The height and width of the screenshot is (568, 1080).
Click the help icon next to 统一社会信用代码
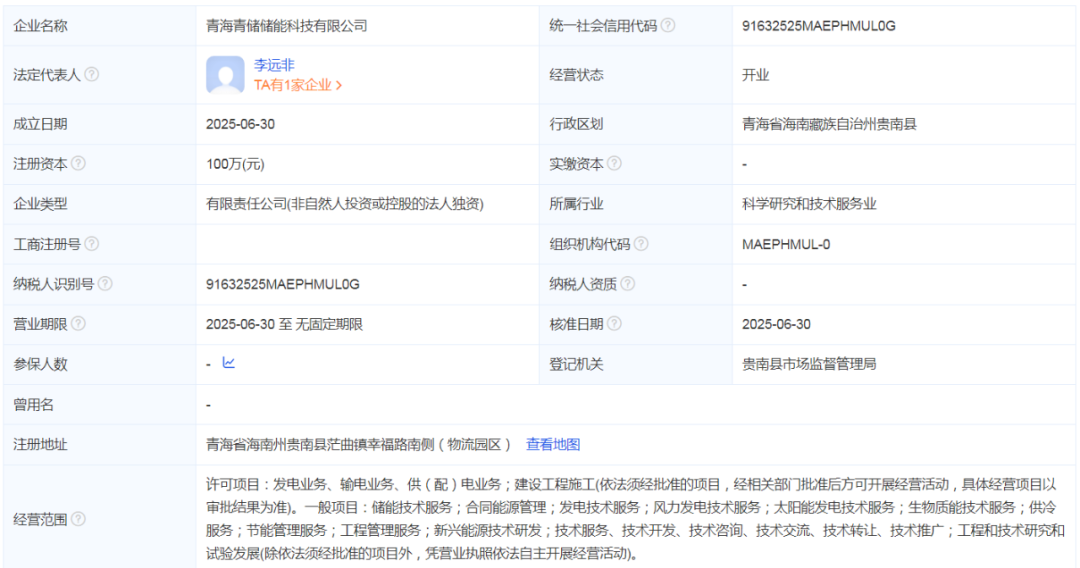click(x=668, y=26)
